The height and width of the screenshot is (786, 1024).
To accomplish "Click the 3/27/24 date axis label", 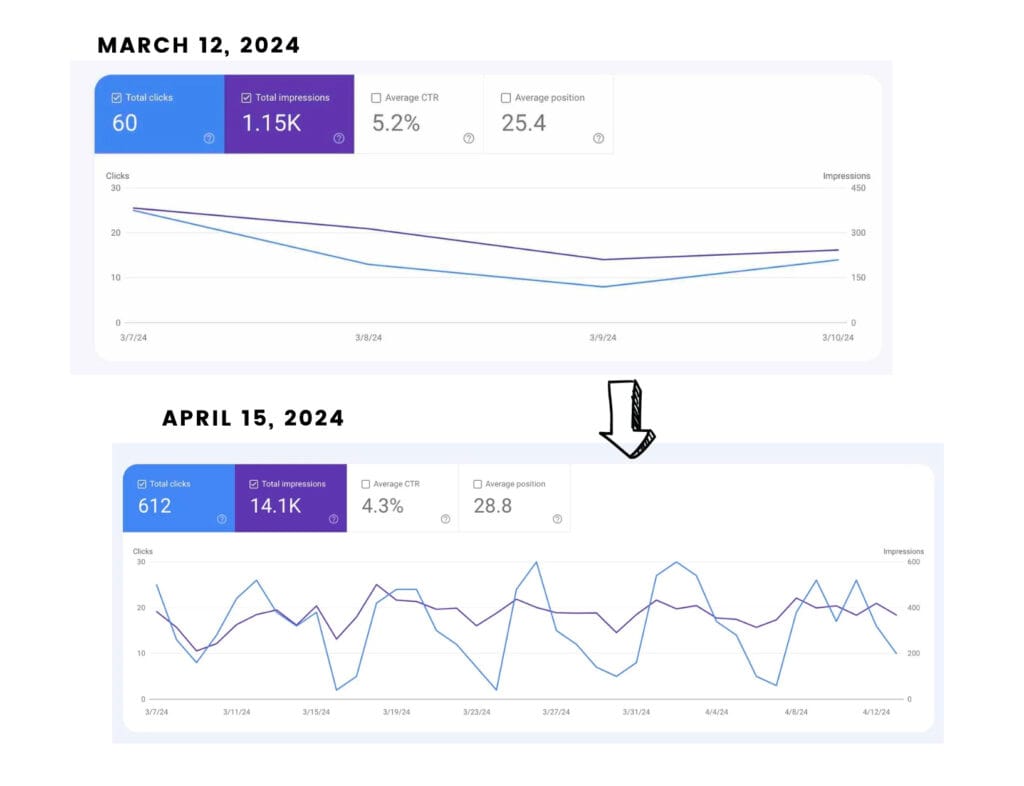I will (x=557, y=713).
